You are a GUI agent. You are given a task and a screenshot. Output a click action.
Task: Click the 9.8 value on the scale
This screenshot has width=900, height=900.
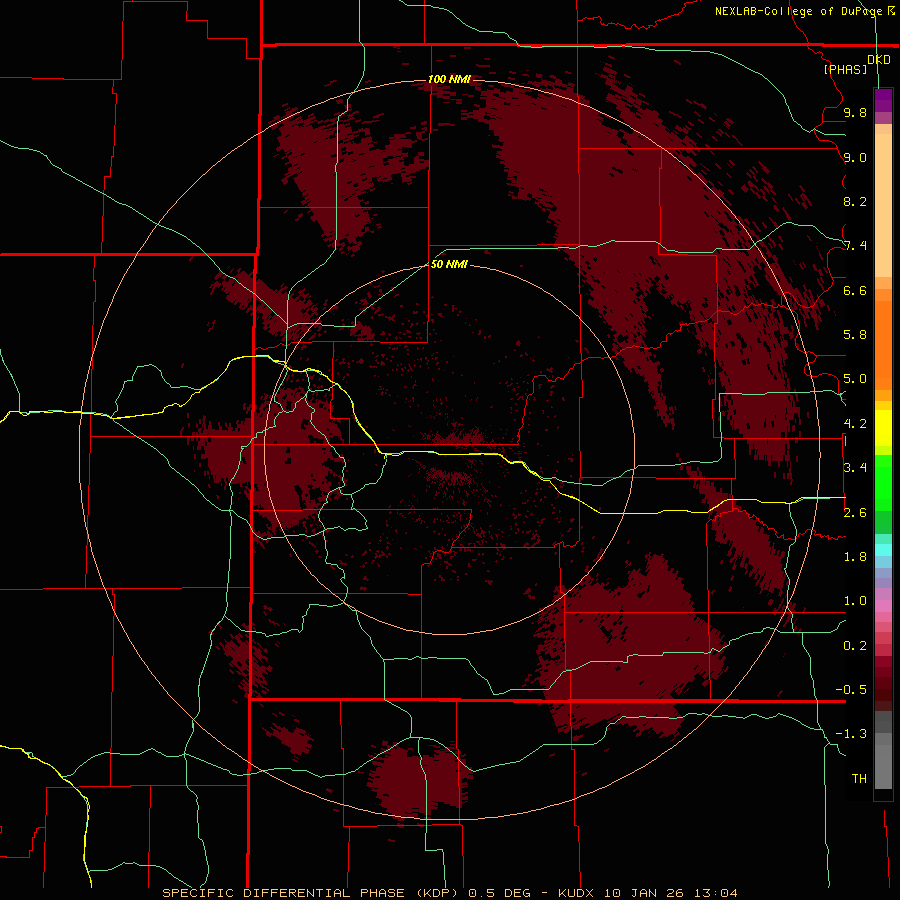point(855,112)
